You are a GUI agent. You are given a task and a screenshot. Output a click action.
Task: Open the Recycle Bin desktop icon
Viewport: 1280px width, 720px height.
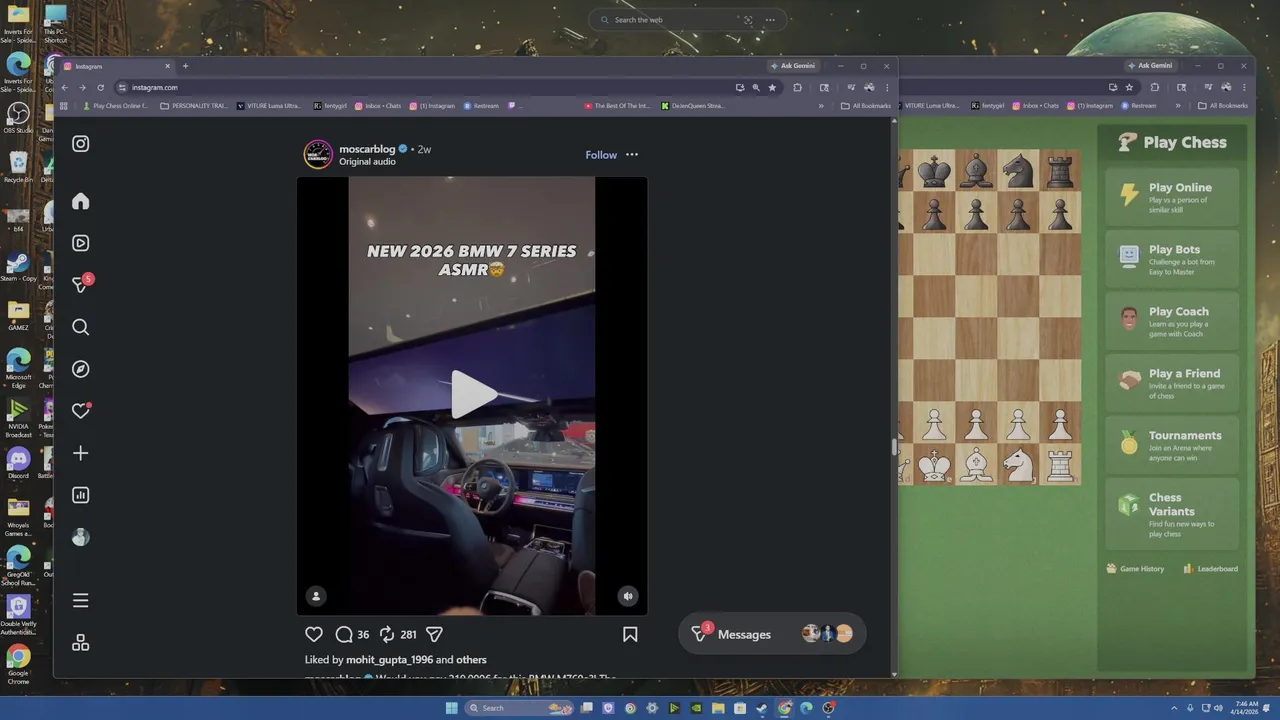pos(18,167)
